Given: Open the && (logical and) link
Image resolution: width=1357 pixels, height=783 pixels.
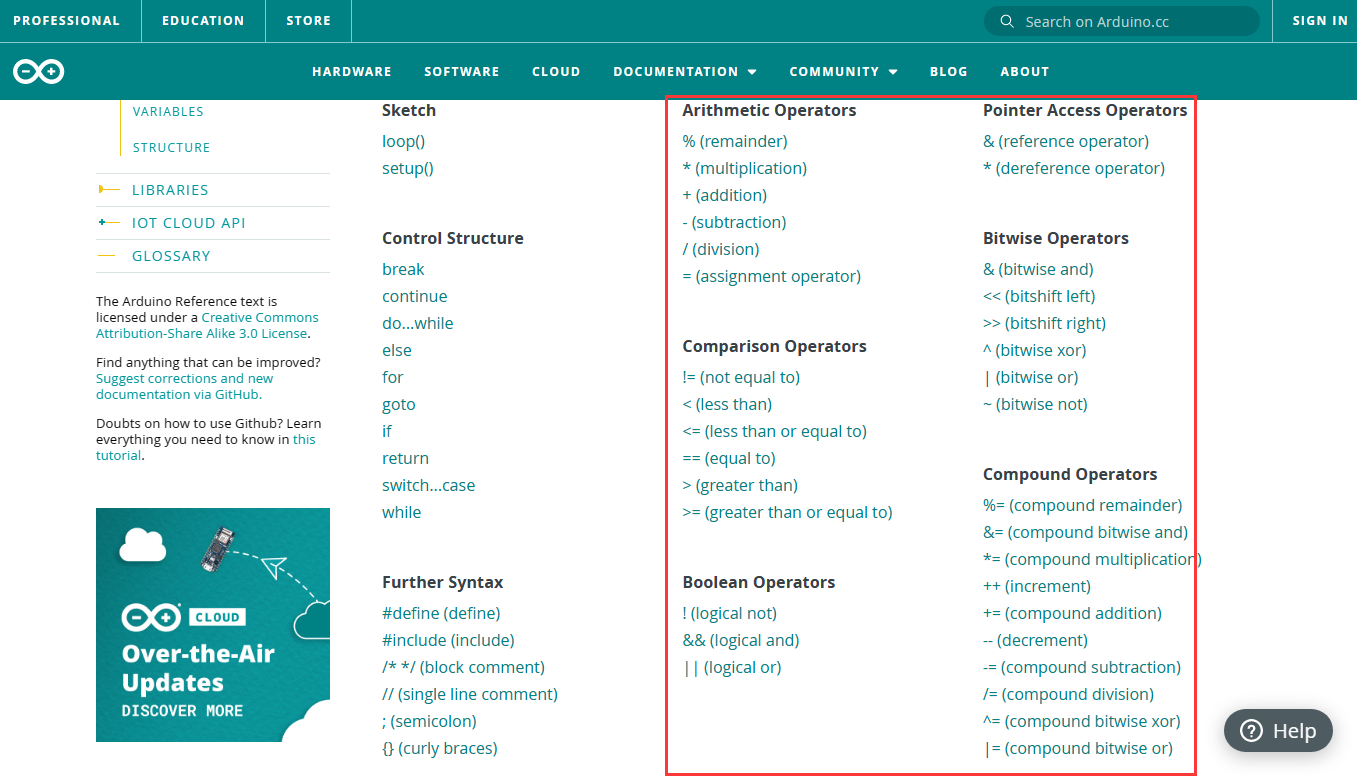Looking at the screenshot, I should pyautogui.click(x=741, y=640).
